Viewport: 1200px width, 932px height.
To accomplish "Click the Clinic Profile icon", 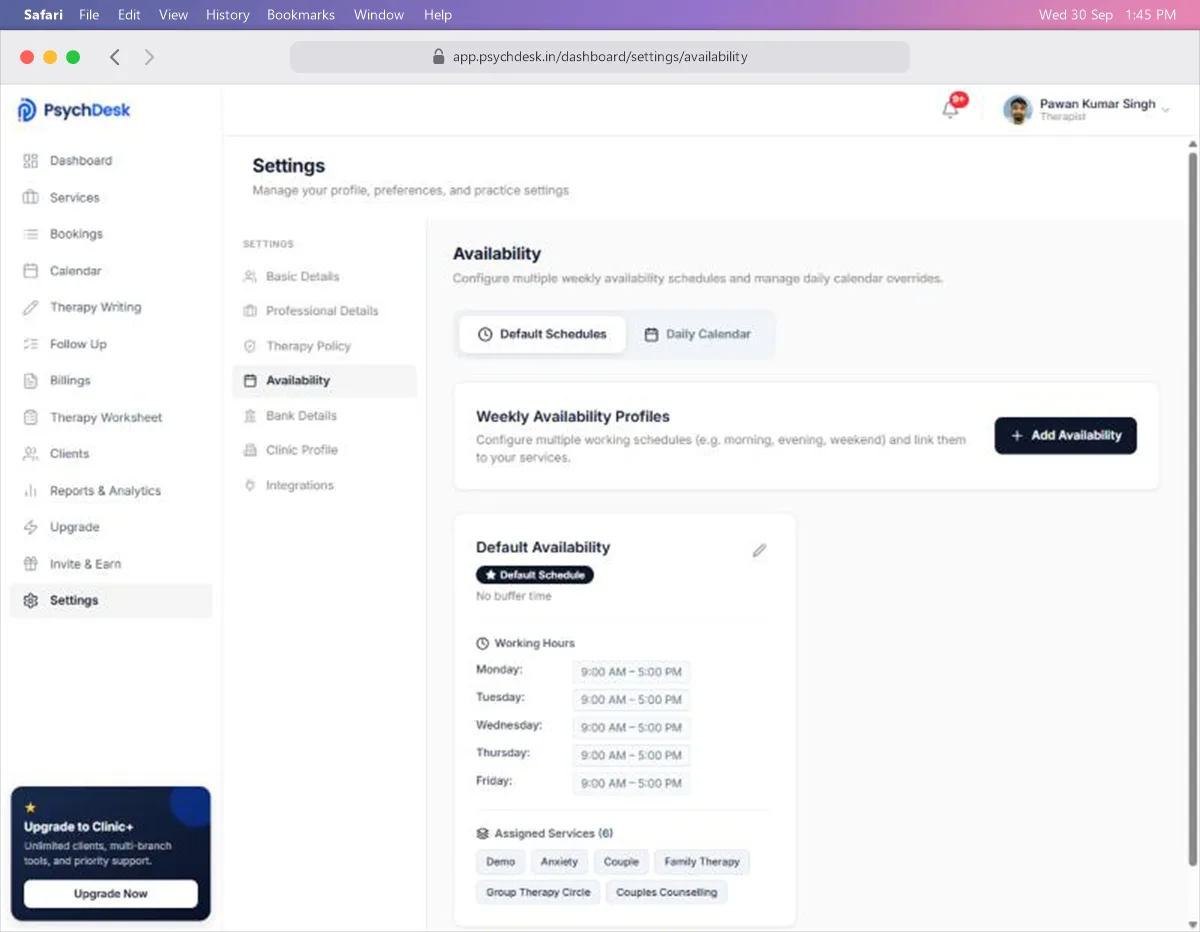I will click(250, 450).
